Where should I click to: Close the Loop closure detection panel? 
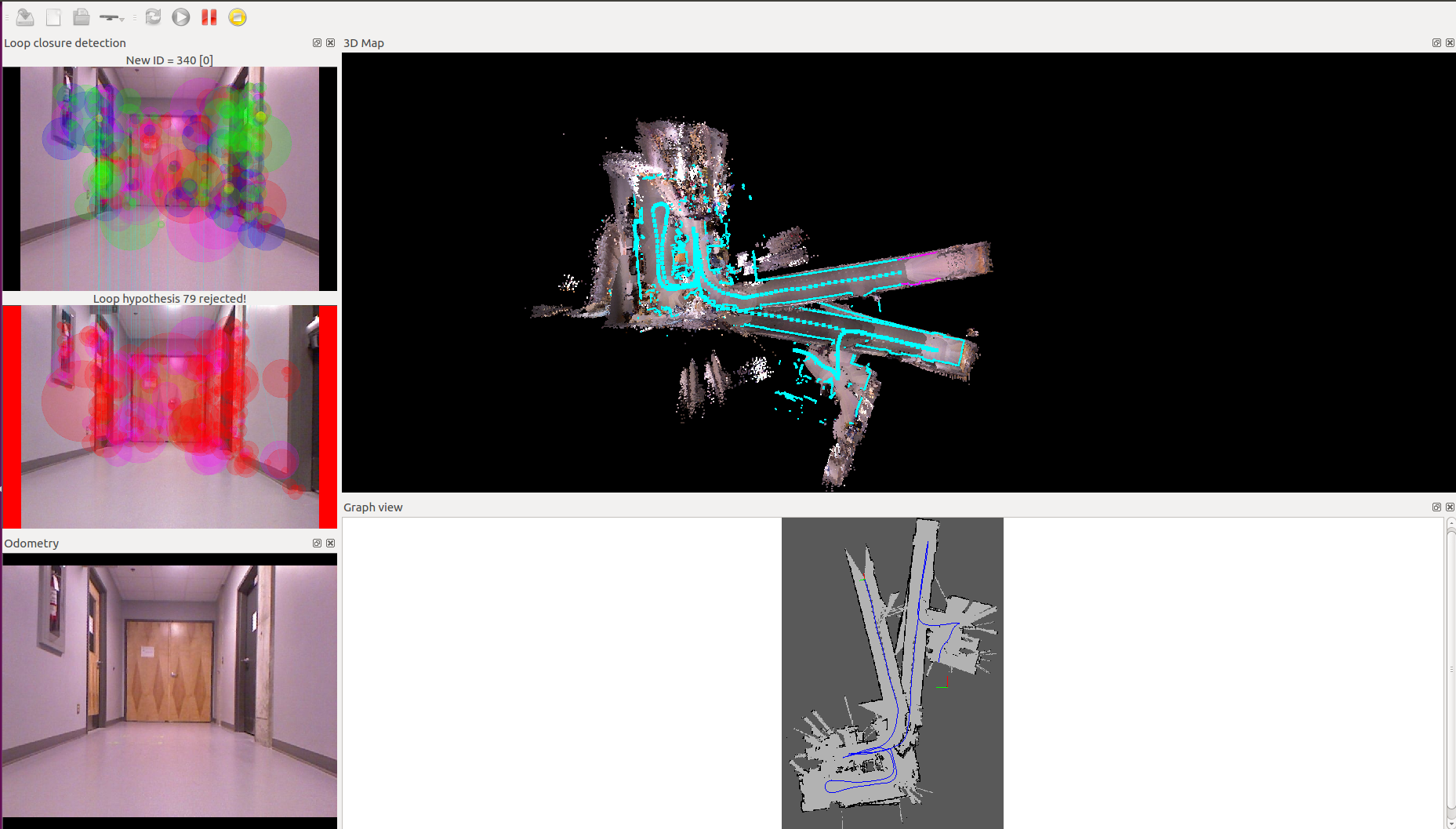click(x=330, y=43)
